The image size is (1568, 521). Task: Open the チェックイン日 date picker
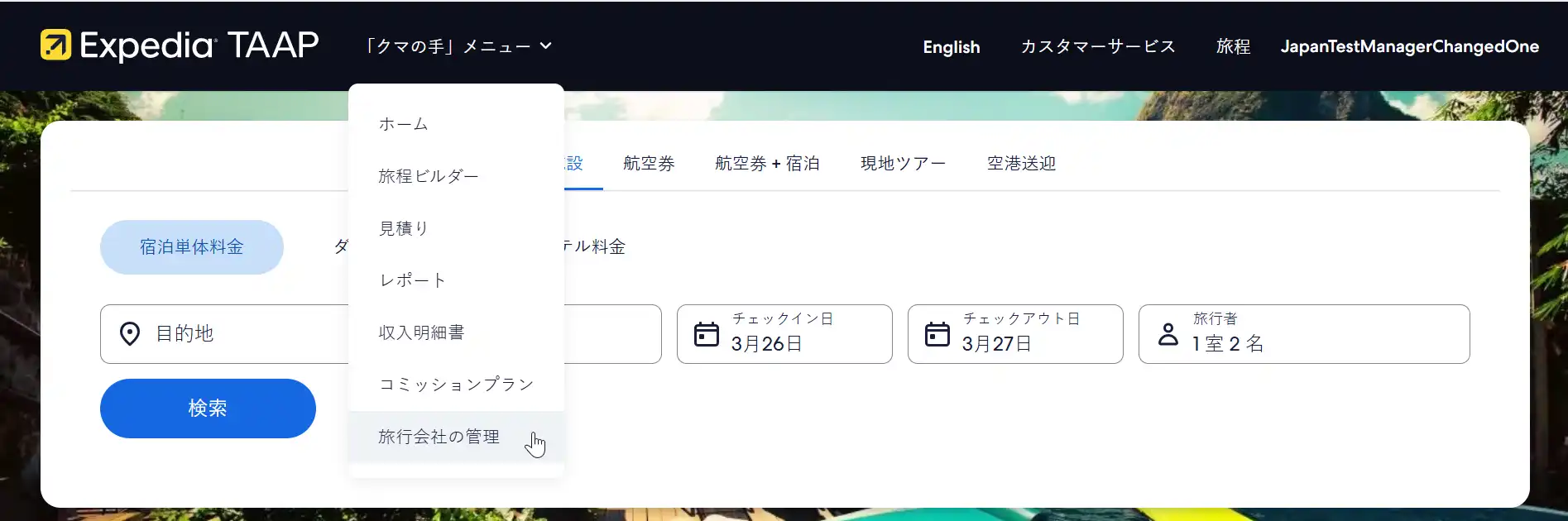point(784,334)
